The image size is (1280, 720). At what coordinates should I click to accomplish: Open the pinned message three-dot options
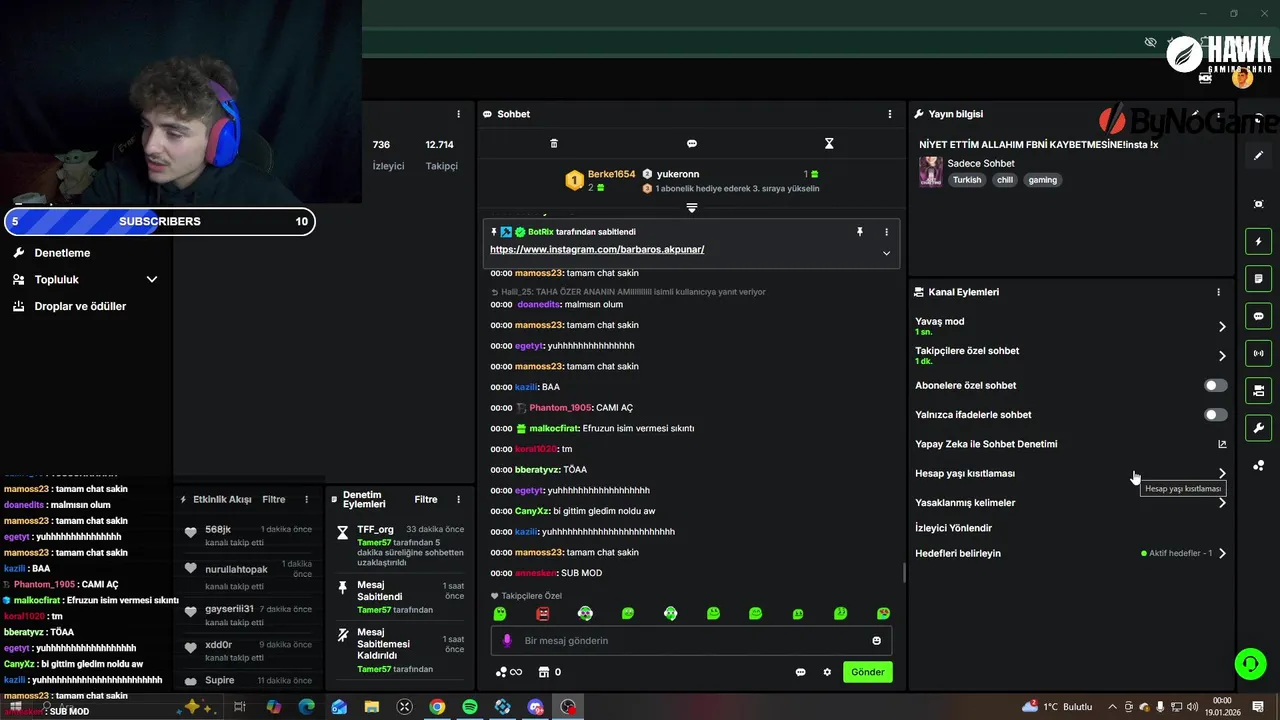click(x=886, y=231)
